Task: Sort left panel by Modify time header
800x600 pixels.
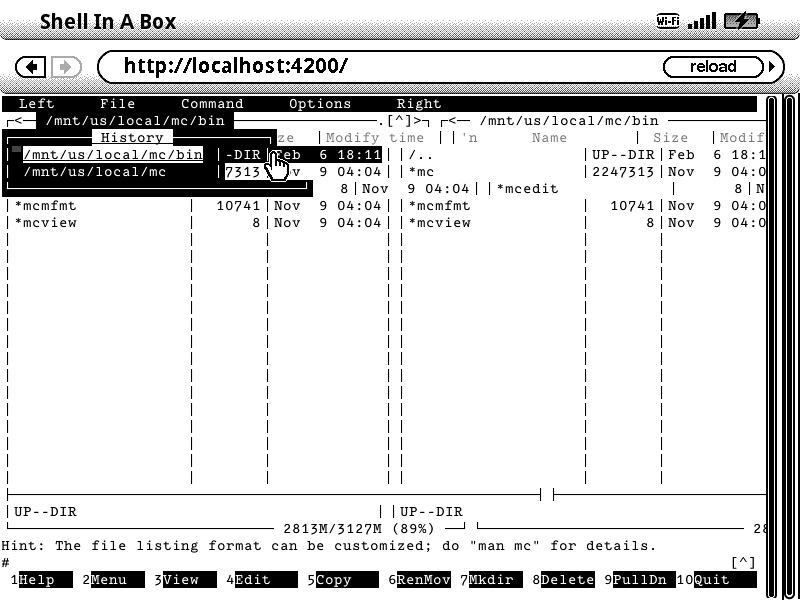Action: [x=374, y=138]
